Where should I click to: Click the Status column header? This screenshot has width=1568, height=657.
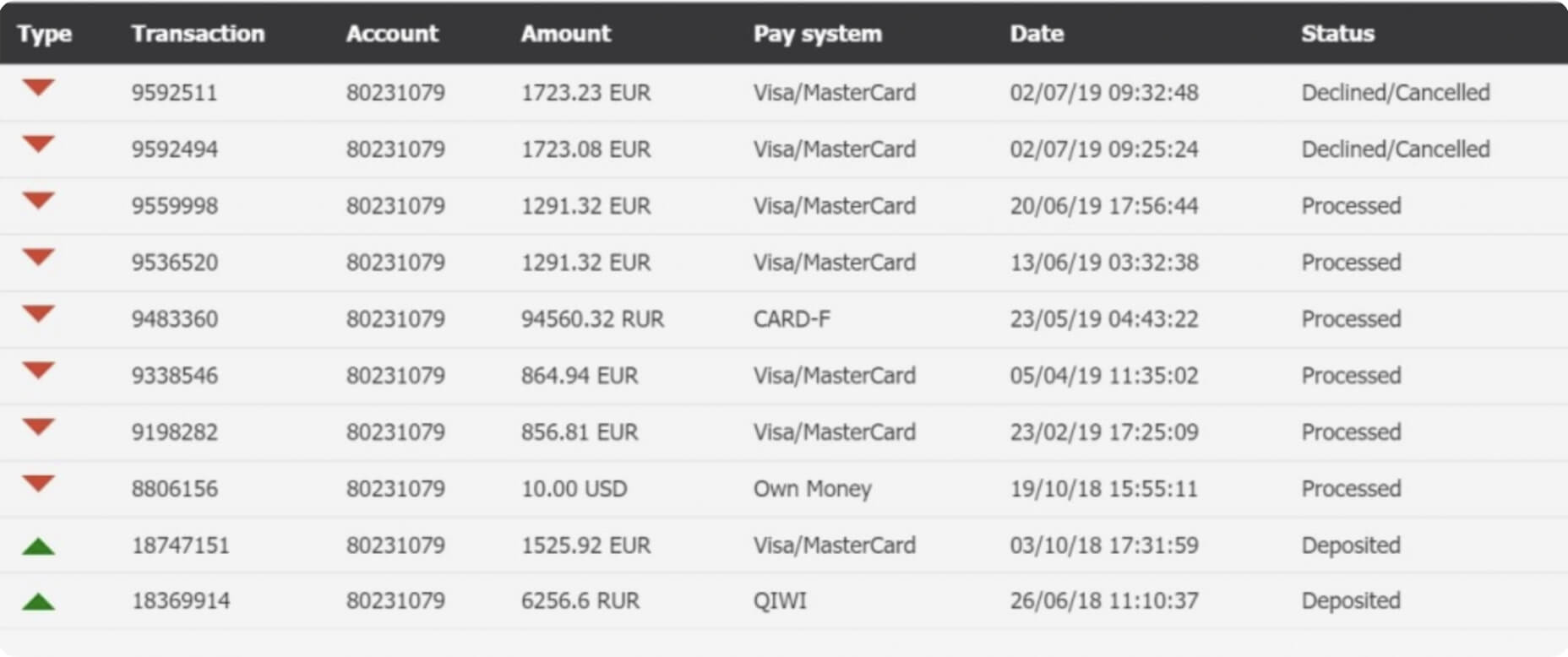coord(1337,33)
